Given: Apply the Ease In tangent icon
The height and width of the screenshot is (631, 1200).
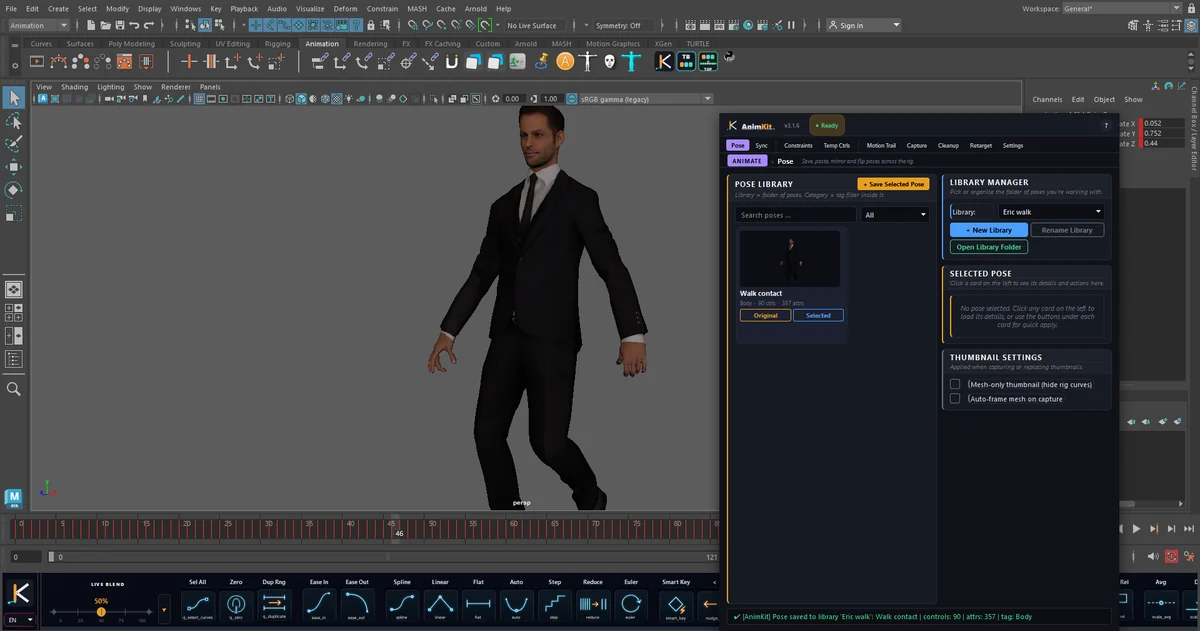Looking at the screenshot, I should pos(319,604).
